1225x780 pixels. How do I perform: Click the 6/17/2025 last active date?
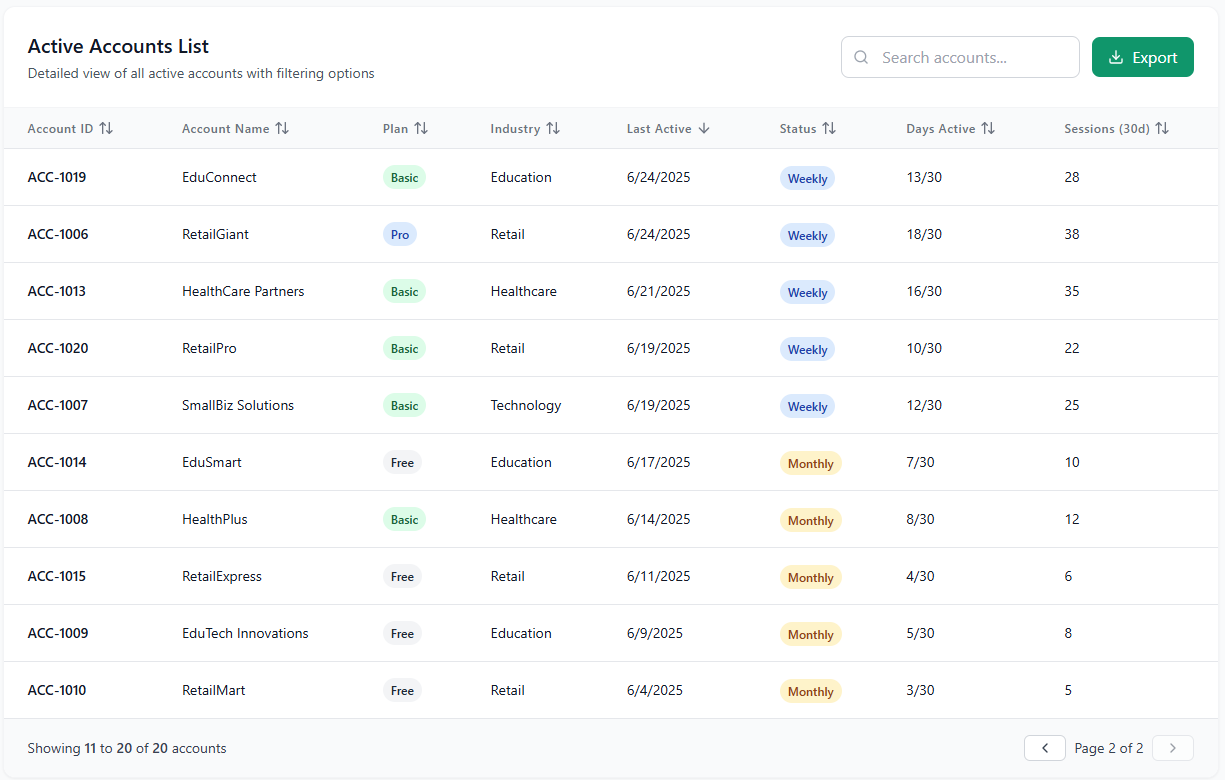pyautogui.click(x=659, y=462)
